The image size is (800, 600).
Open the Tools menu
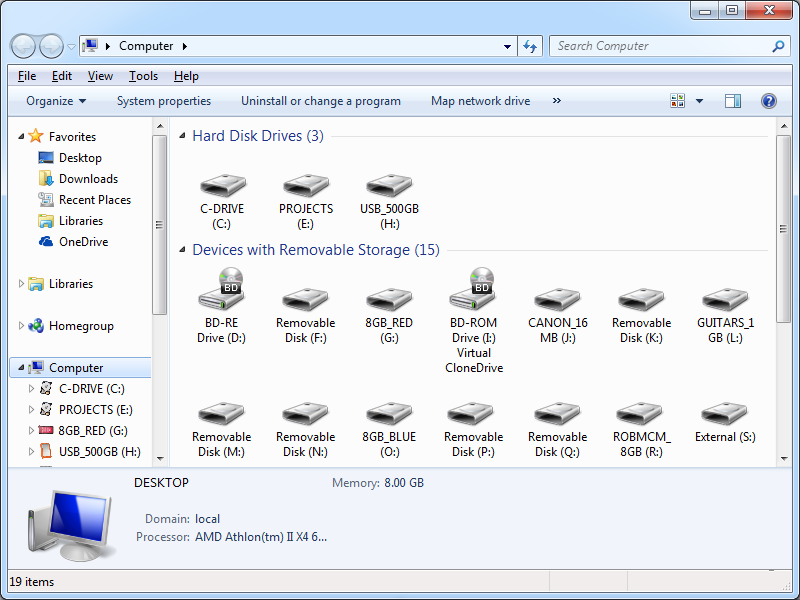143,76
